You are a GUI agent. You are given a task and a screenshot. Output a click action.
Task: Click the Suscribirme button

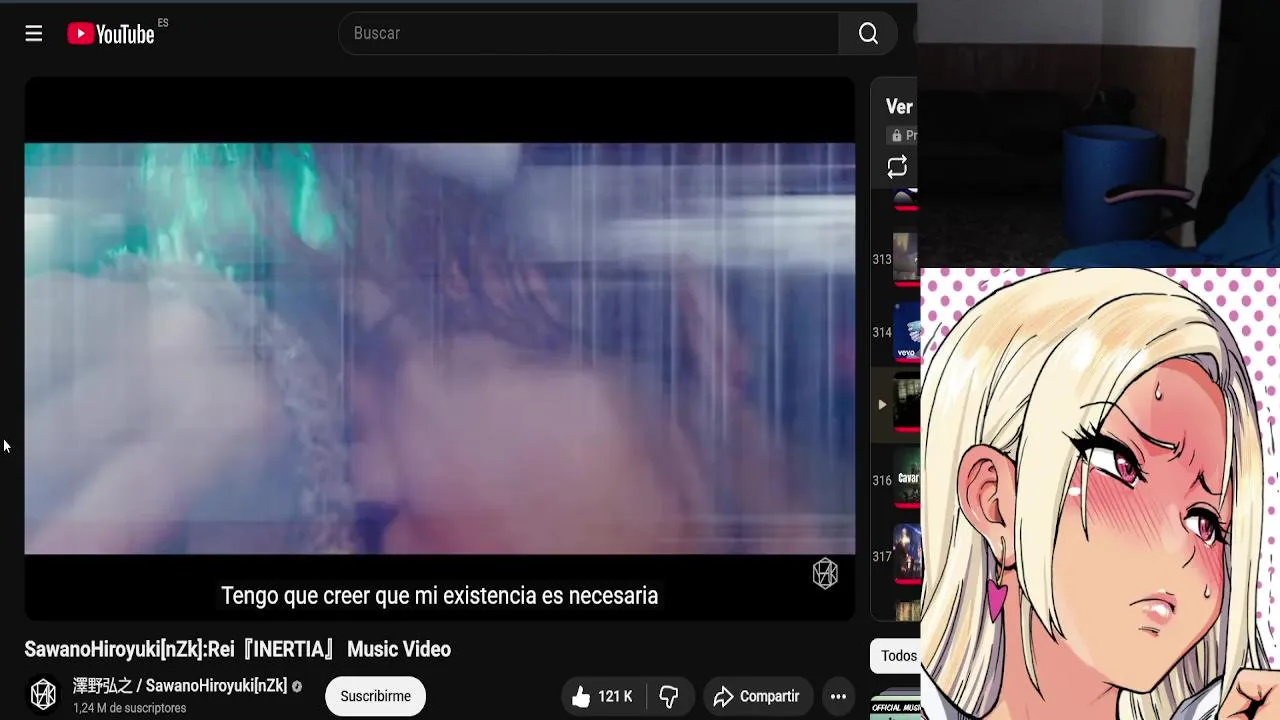[375, 696]
